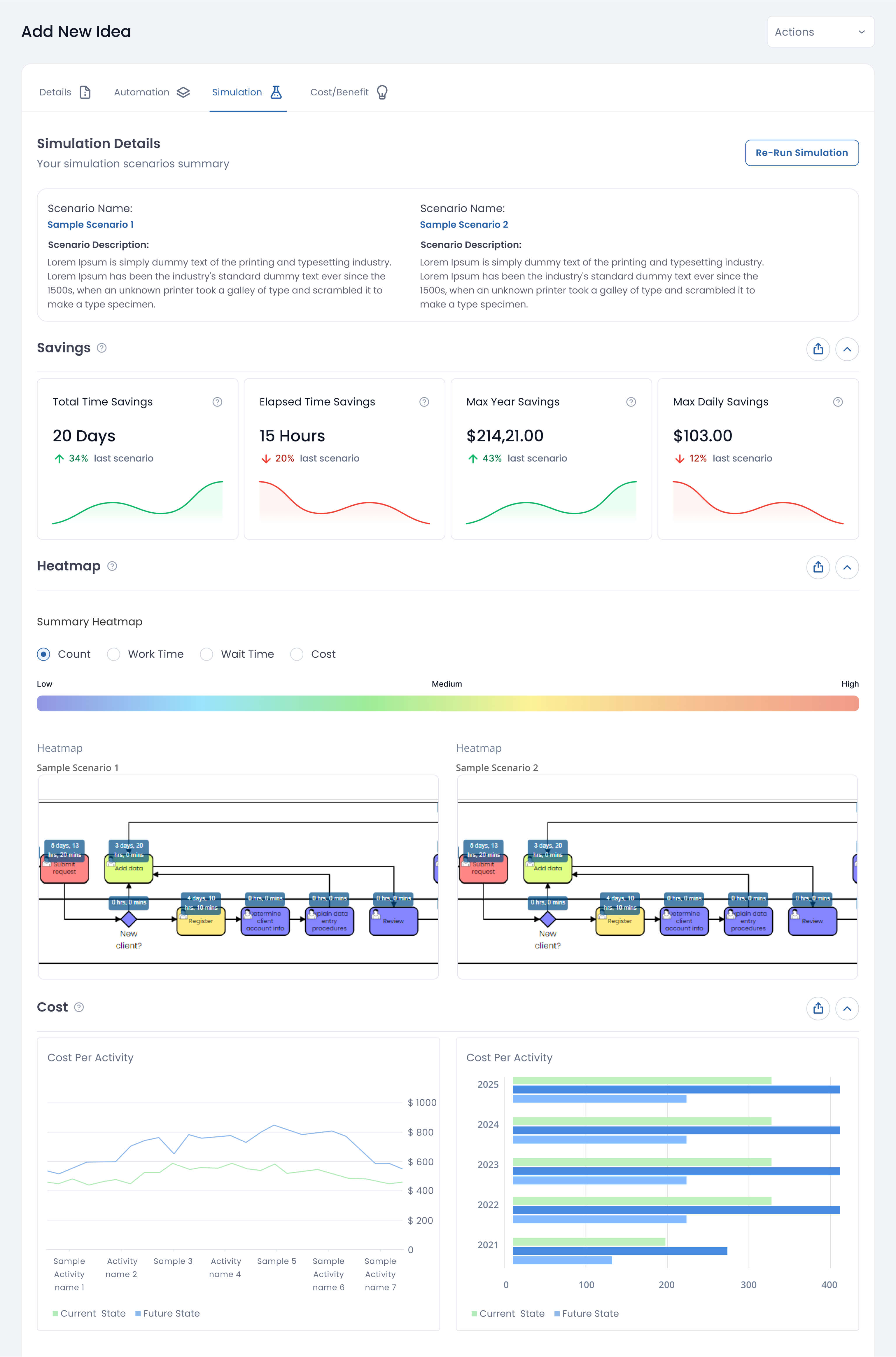Click the 2021 bar group
Screen dimensions: 896x1357
coord(620,1251)
